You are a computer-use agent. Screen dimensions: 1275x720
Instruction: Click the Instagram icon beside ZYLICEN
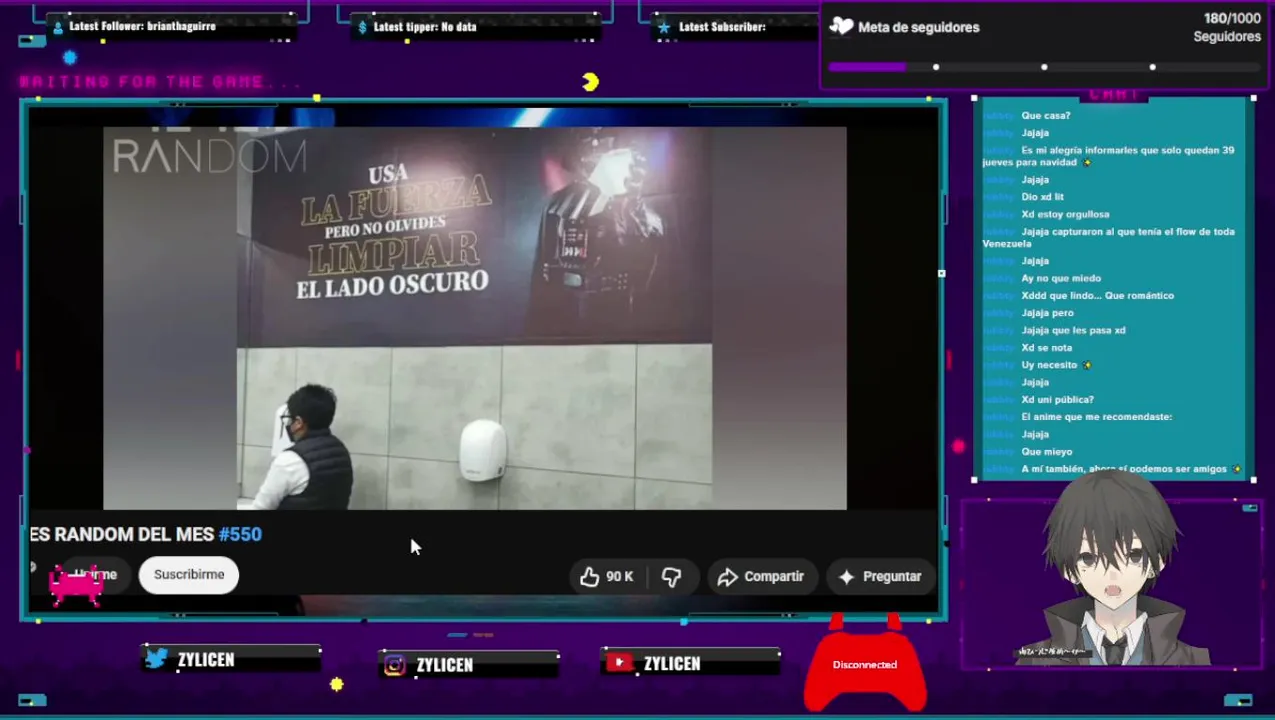tap(395, 665)
